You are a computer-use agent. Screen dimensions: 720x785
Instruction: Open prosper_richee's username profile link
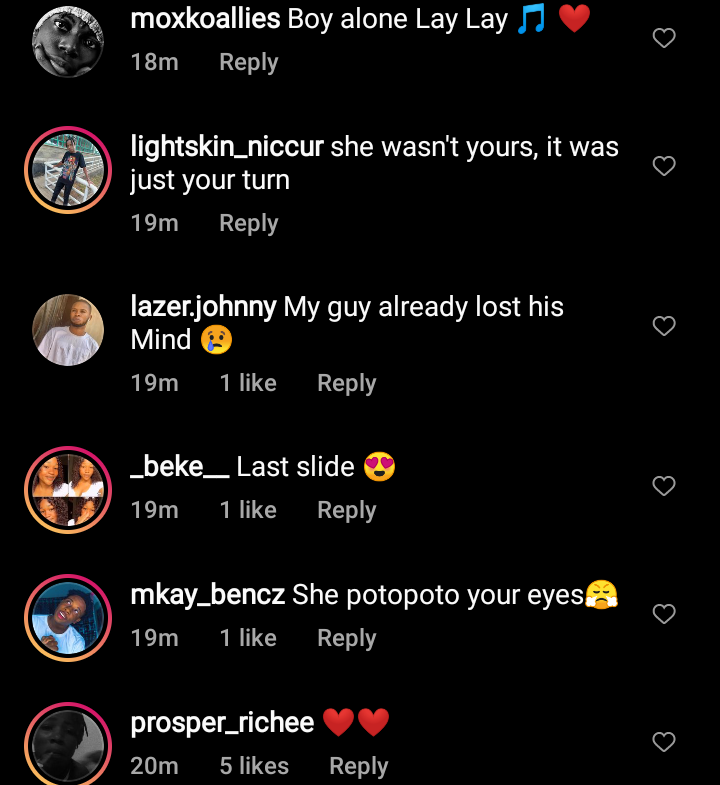[x=222, y=722]
